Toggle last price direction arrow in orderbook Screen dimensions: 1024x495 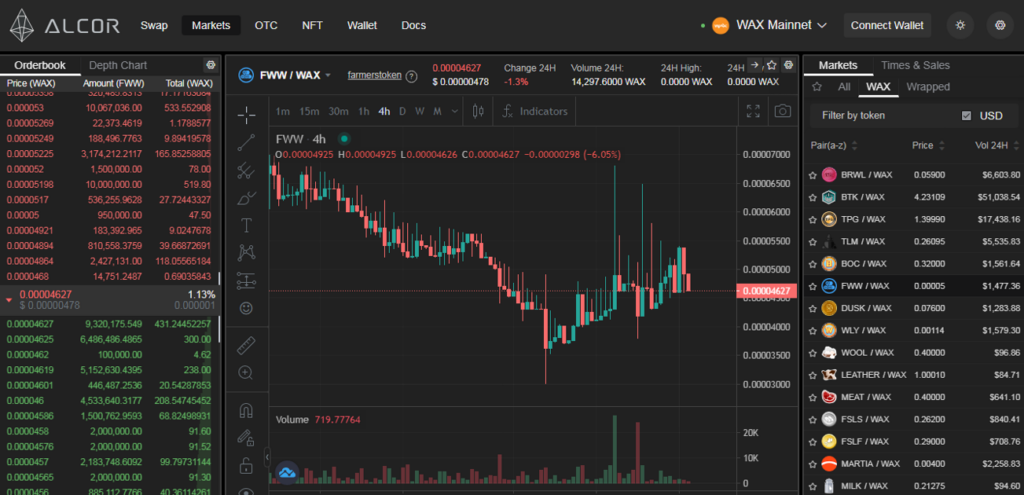pos(8,300)
